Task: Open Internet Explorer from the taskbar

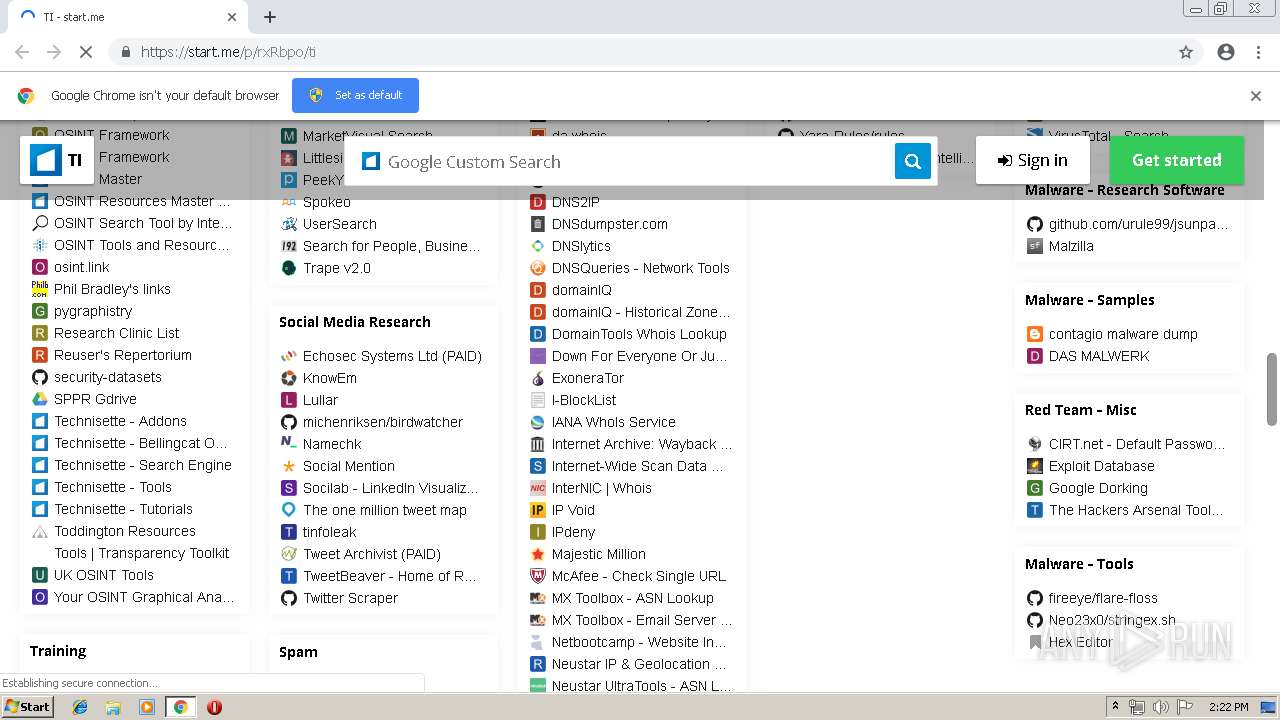Action: coord(80,707)
